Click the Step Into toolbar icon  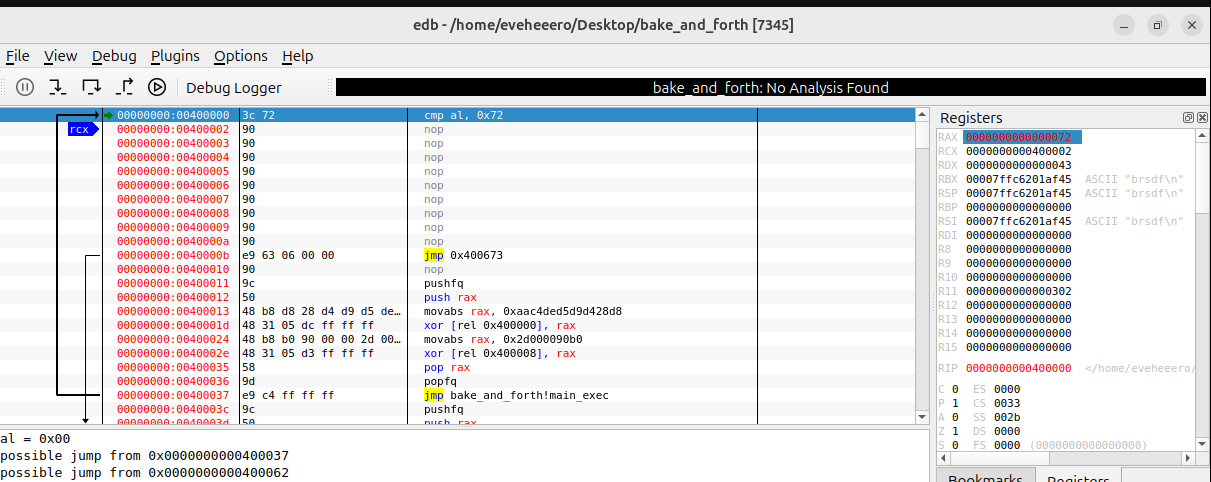(x=58, y=87)
